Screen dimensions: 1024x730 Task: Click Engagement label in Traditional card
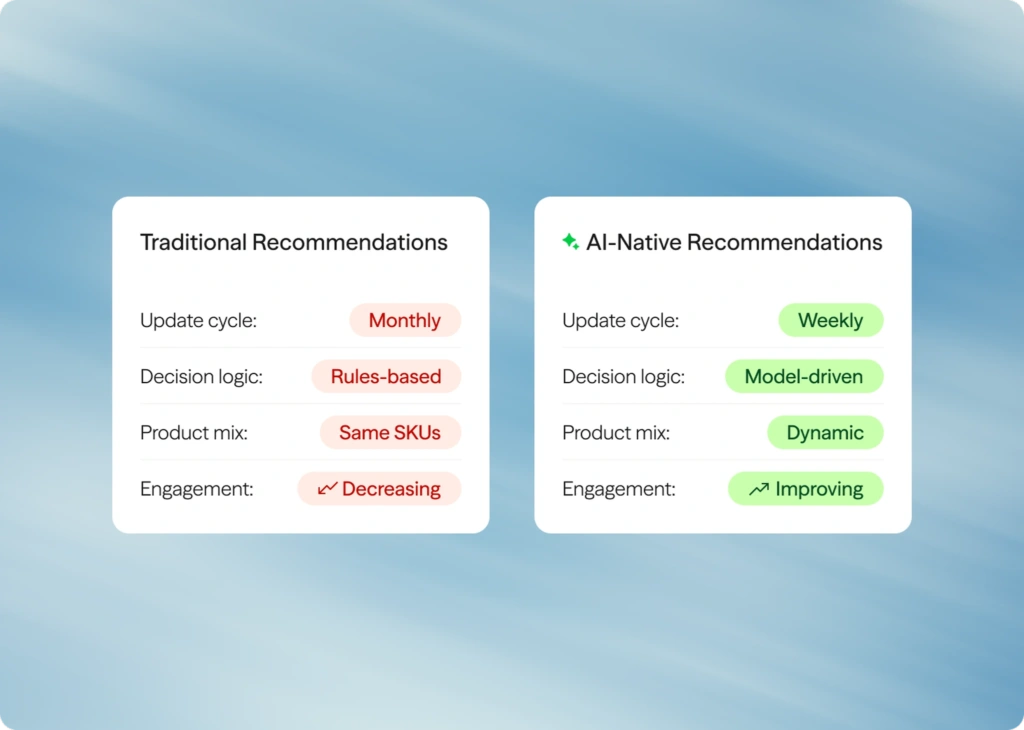[197, 489]
